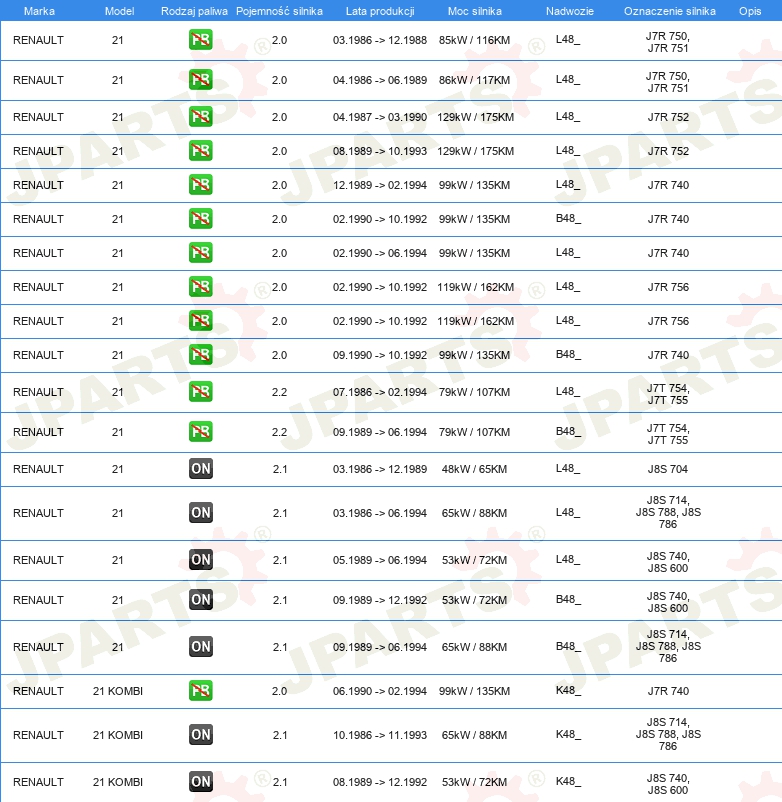Click the ON diesel icon in J8S 704 row
Image resolution: width=782 pixels, height=802 pixels.
coord(200,469)
